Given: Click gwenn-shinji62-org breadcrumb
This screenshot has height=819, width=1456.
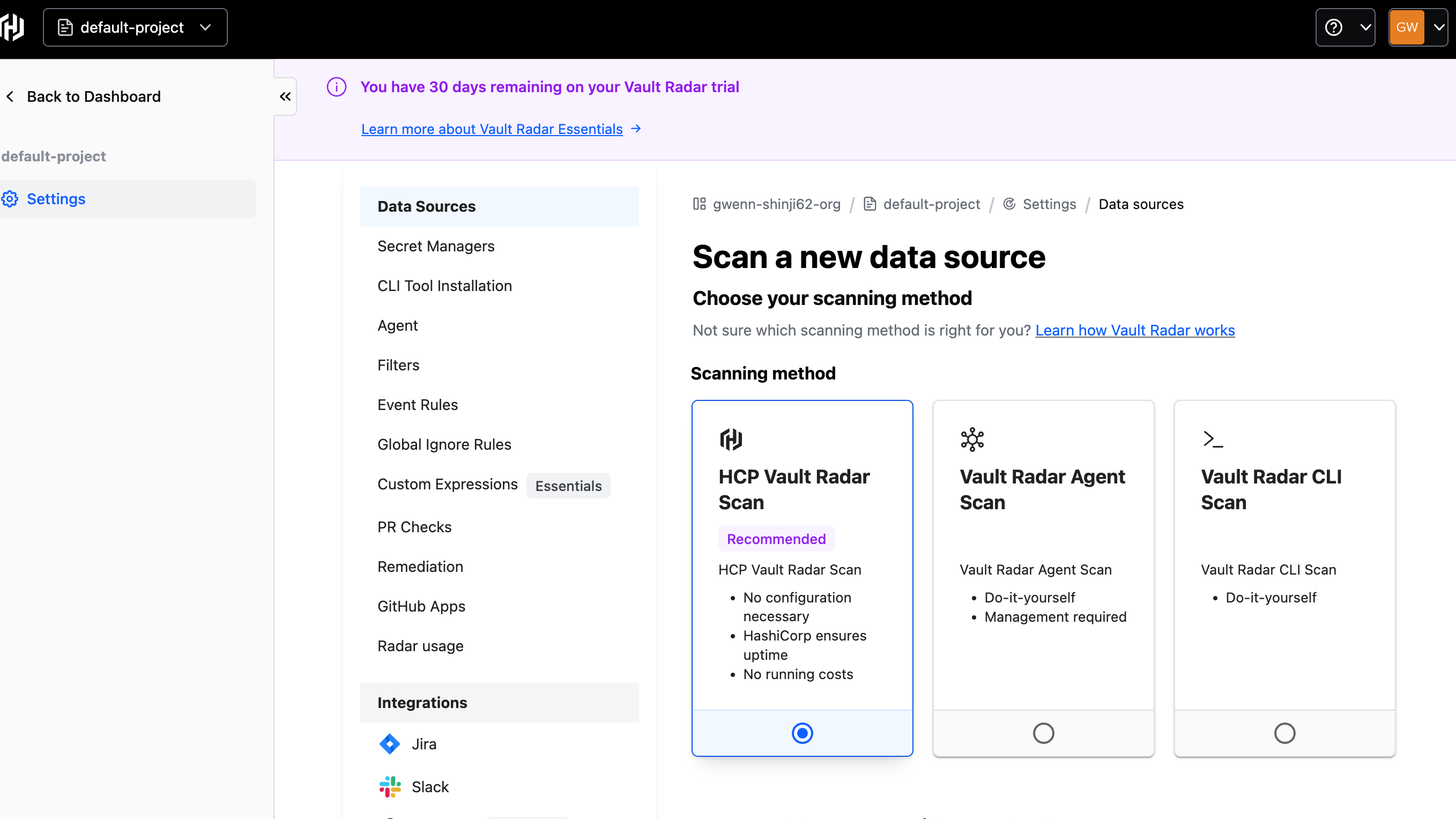Looking at the screenshot, I should tap(776, 204).
